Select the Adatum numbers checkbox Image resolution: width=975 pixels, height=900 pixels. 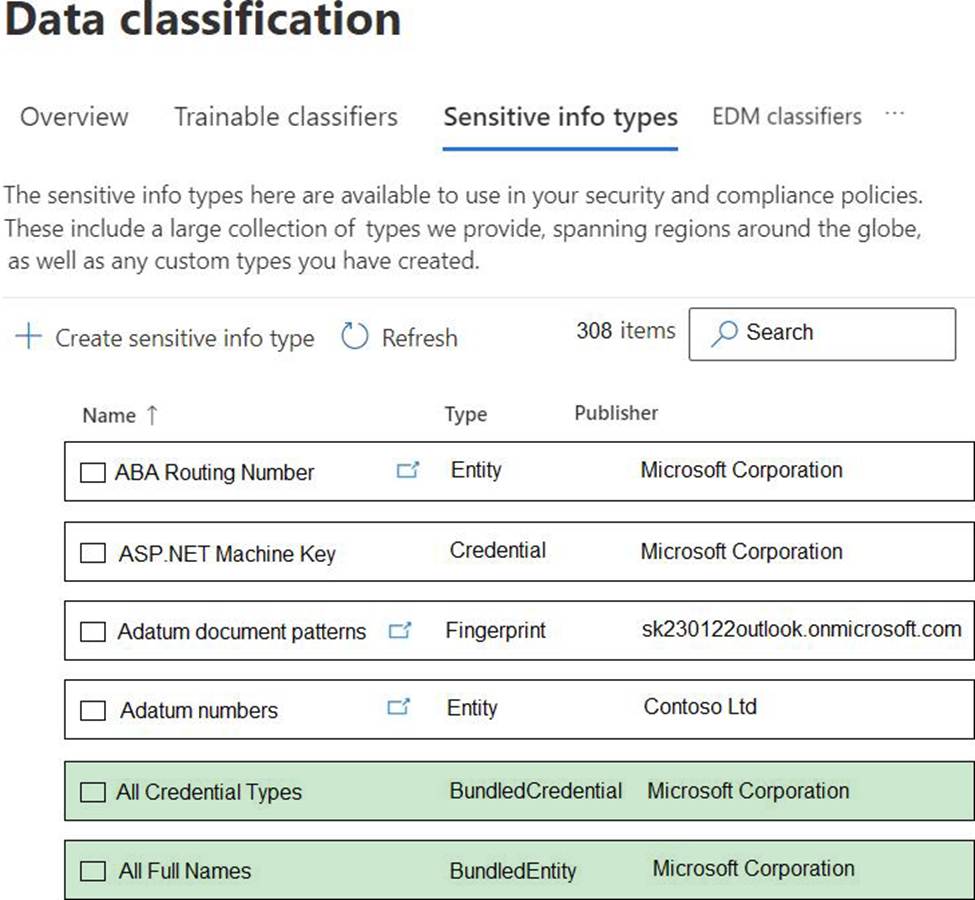pyautogui.click(x=92, y=711)
